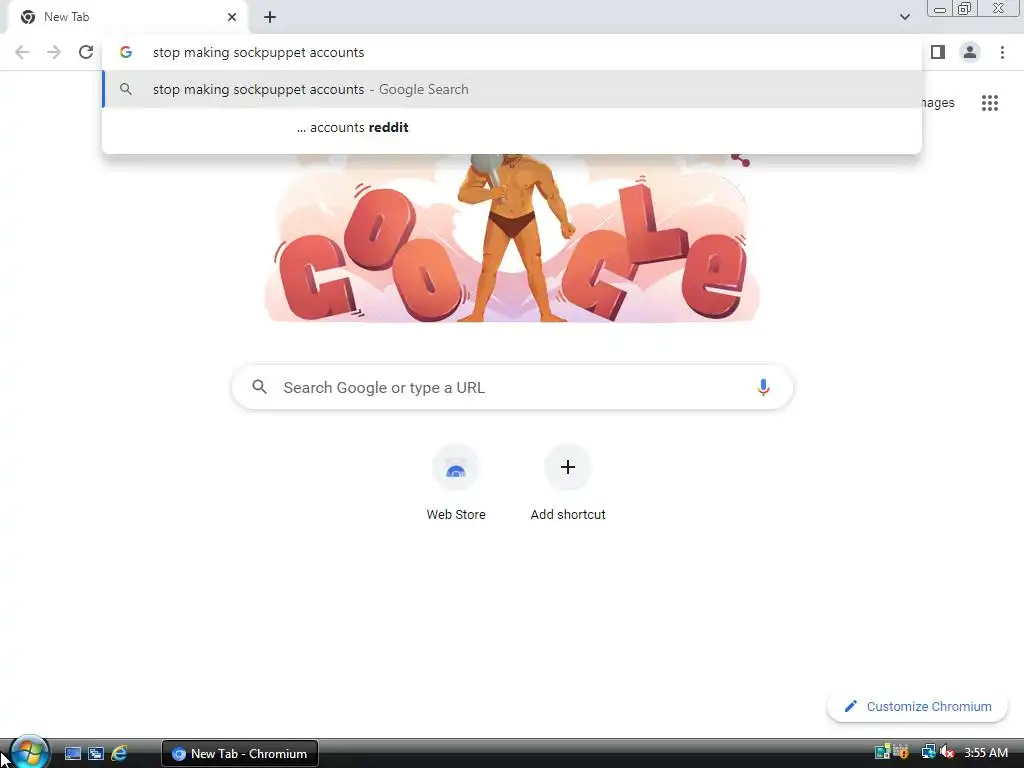Go back using the browser back arrow
This screenshot has width=1024, height=768.
point(22,52)
